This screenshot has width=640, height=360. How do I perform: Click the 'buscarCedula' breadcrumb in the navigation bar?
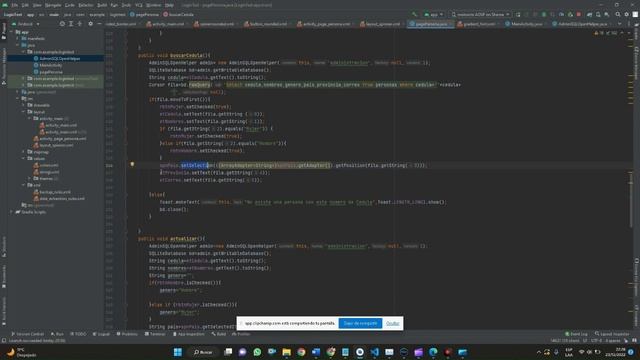click(178, 14)
